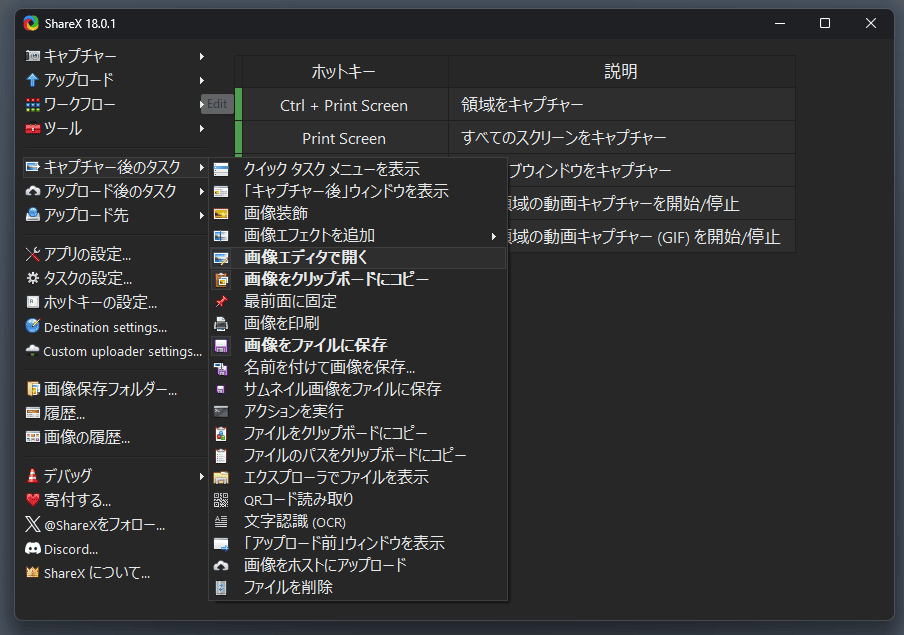Click the QRコード読み取り icon
Image resolution: width=904 pixels, height=635 pixels.
pos(221,499)
